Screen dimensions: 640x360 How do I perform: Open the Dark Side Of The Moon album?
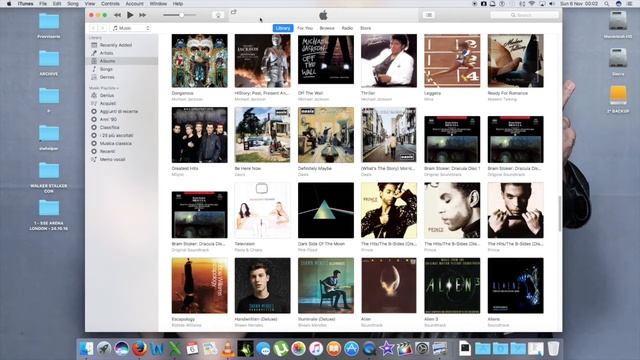tap(326, 210)
